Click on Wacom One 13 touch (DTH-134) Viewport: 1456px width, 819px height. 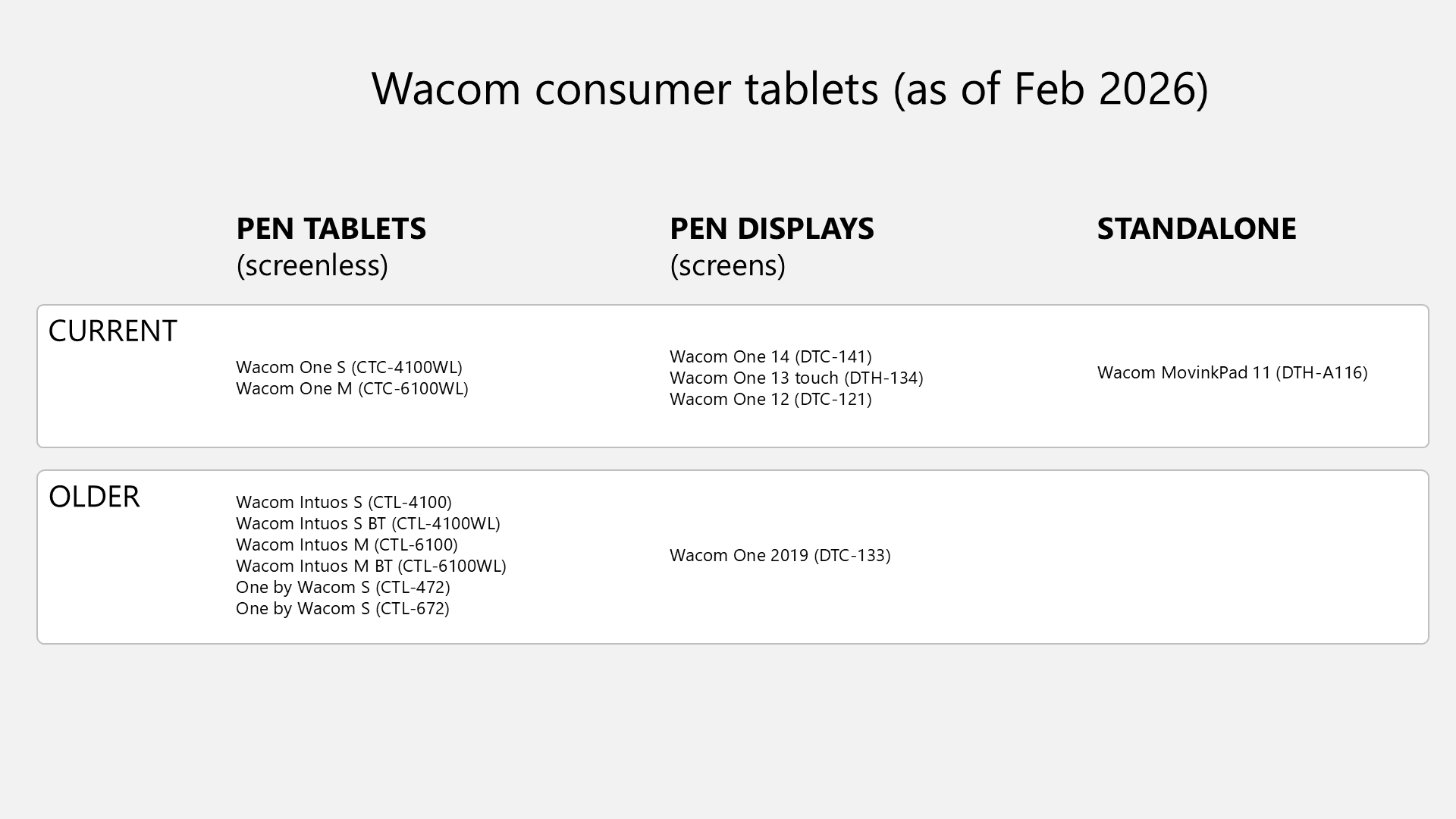(796, 378)
